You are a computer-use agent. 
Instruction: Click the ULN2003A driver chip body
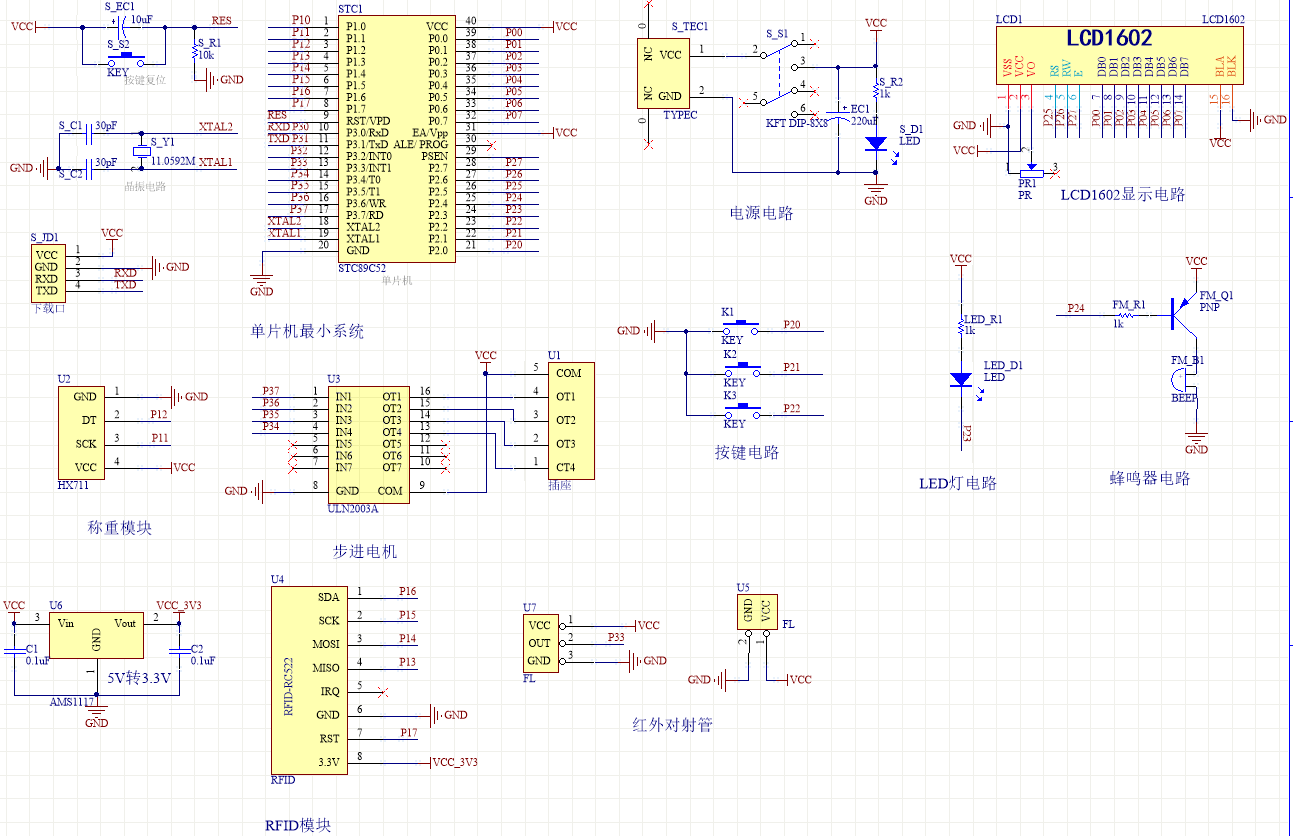(x=367, y=443)
